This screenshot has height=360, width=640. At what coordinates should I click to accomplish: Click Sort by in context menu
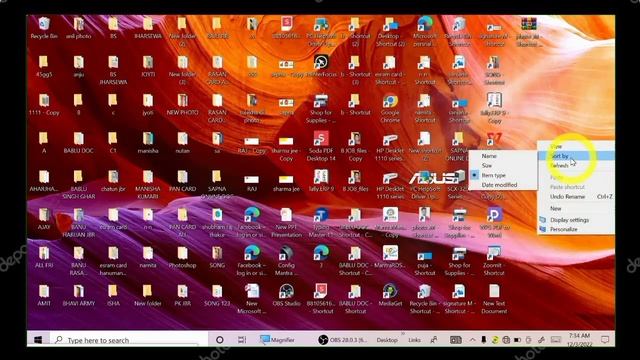[x=576, y=156]
